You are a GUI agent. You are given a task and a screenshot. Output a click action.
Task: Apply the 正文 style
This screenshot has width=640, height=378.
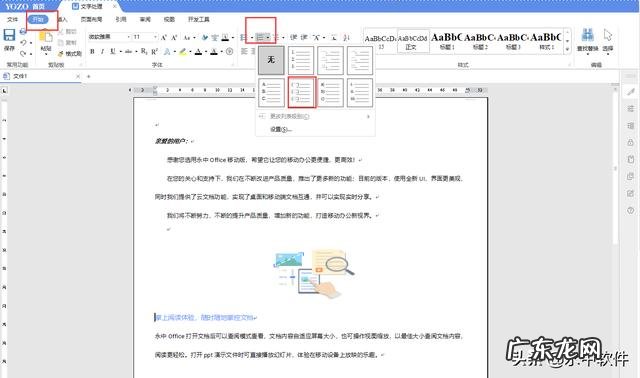[x=413, y=41]
